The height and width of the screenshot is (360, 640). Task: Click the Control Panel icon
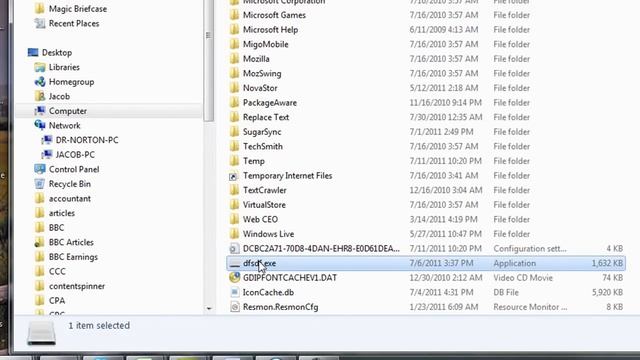point(40,169)
